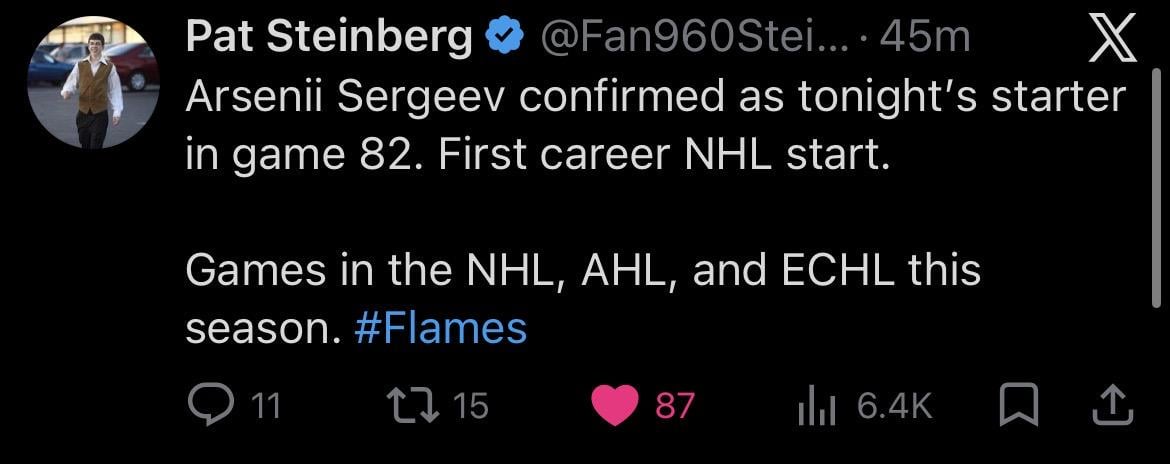Click the 15 reposts count

click(470, 406)
